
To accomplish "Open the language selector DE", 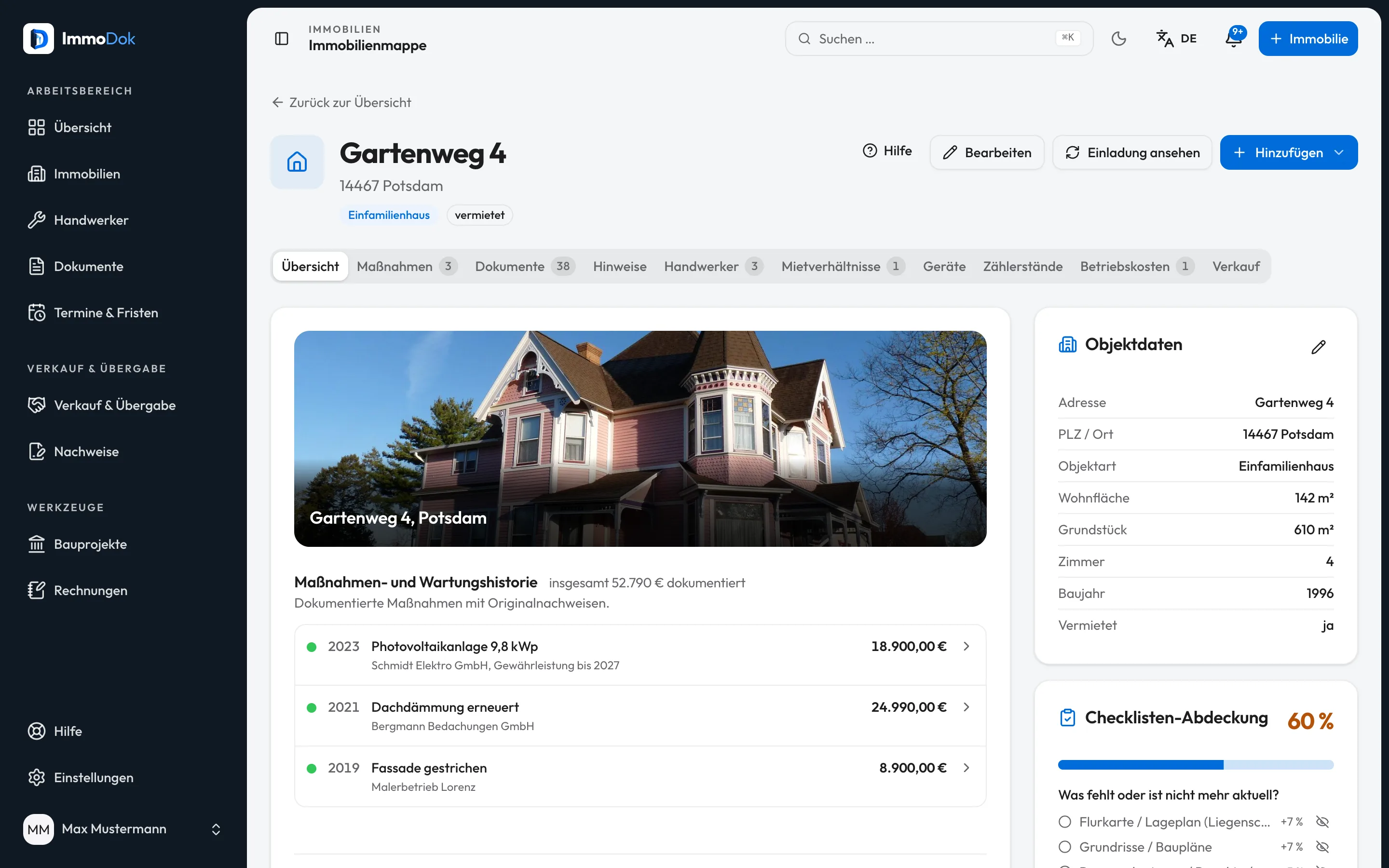I will [1177, 39].
